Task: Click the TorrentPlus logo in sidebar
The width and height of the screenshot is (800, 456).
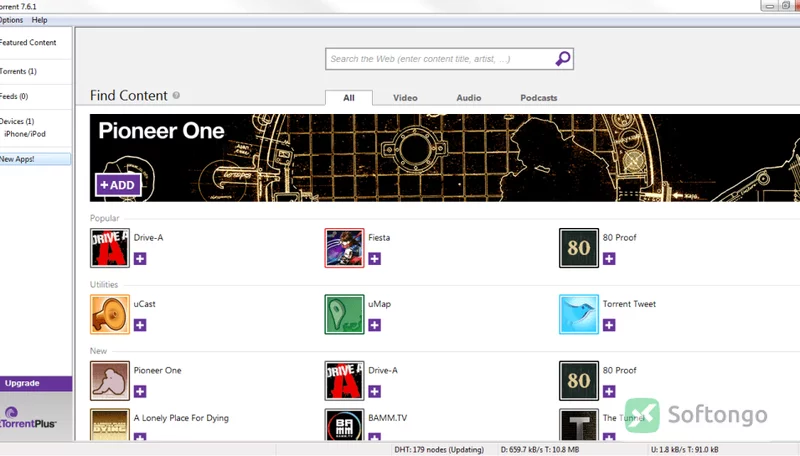Action: pos(28,418)
